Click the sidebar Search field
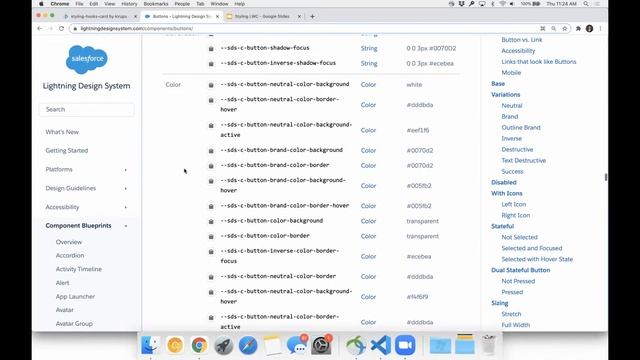The width and height of the screenshot is (640, 360). (87, 109)
